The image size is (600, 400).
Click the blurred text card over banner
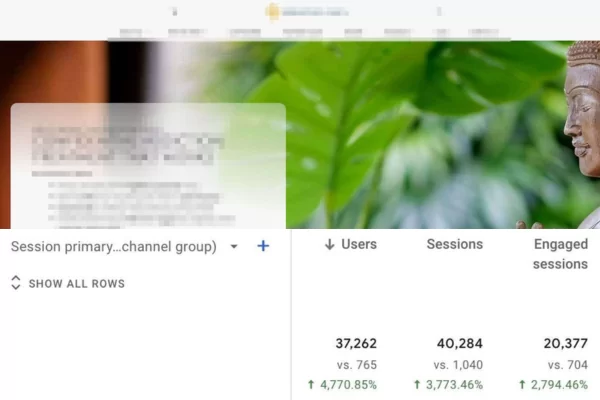(147, 165)
